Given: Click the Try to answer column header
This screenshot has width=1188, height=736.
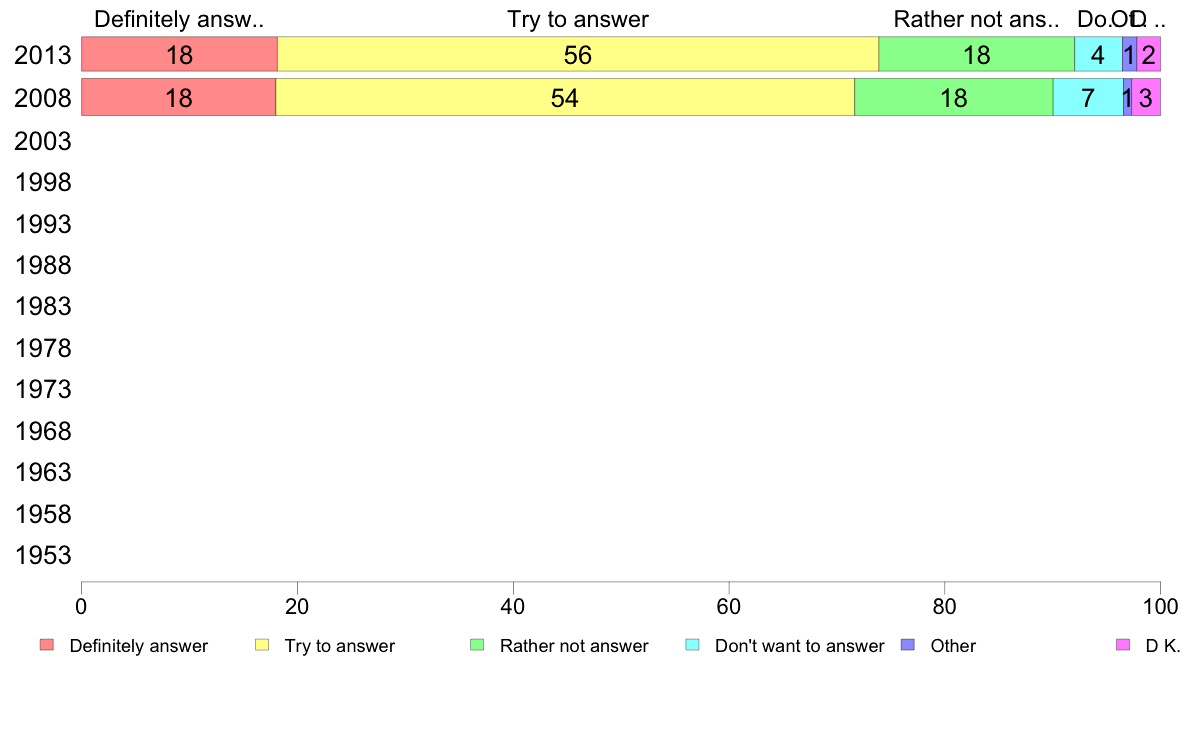Looking at the screenshot, I should pos(577,19).
